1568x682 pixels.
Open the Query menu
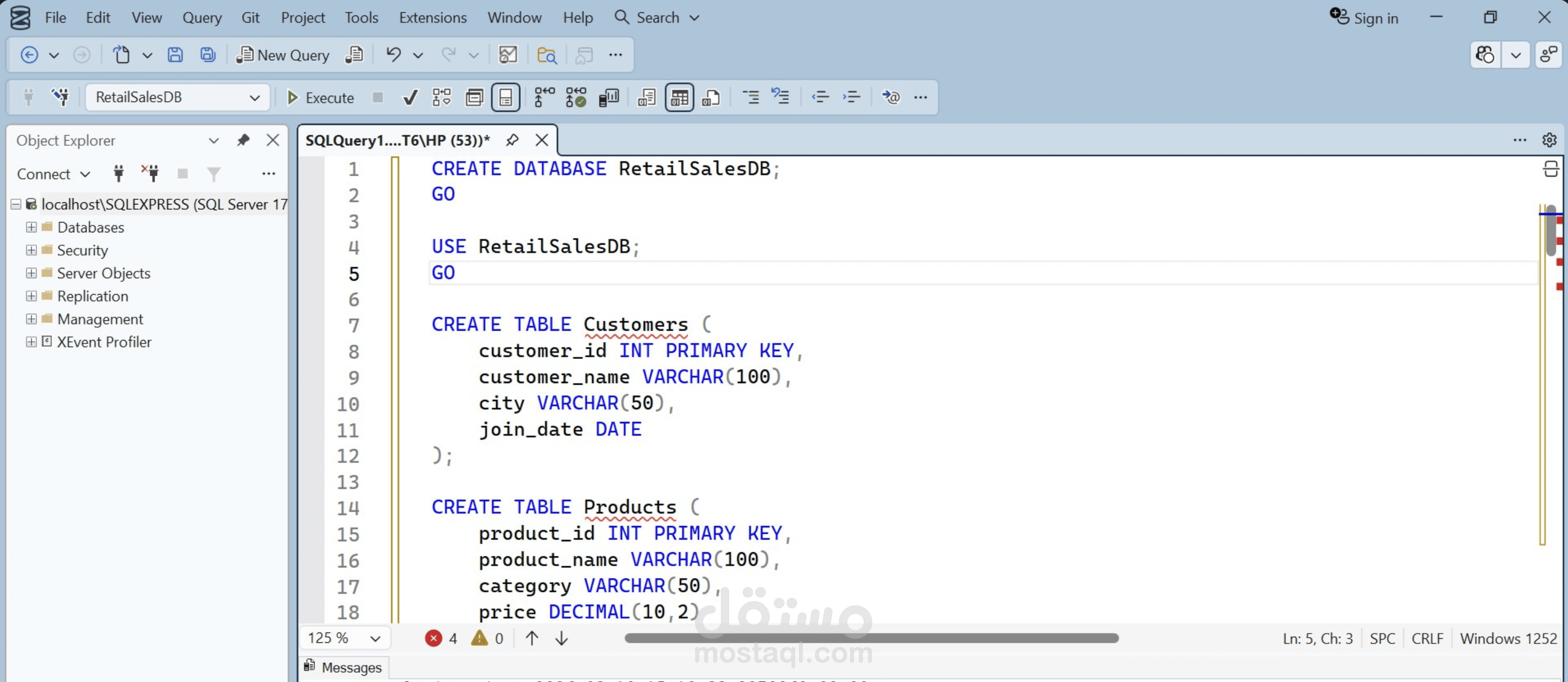pos(202,18)
